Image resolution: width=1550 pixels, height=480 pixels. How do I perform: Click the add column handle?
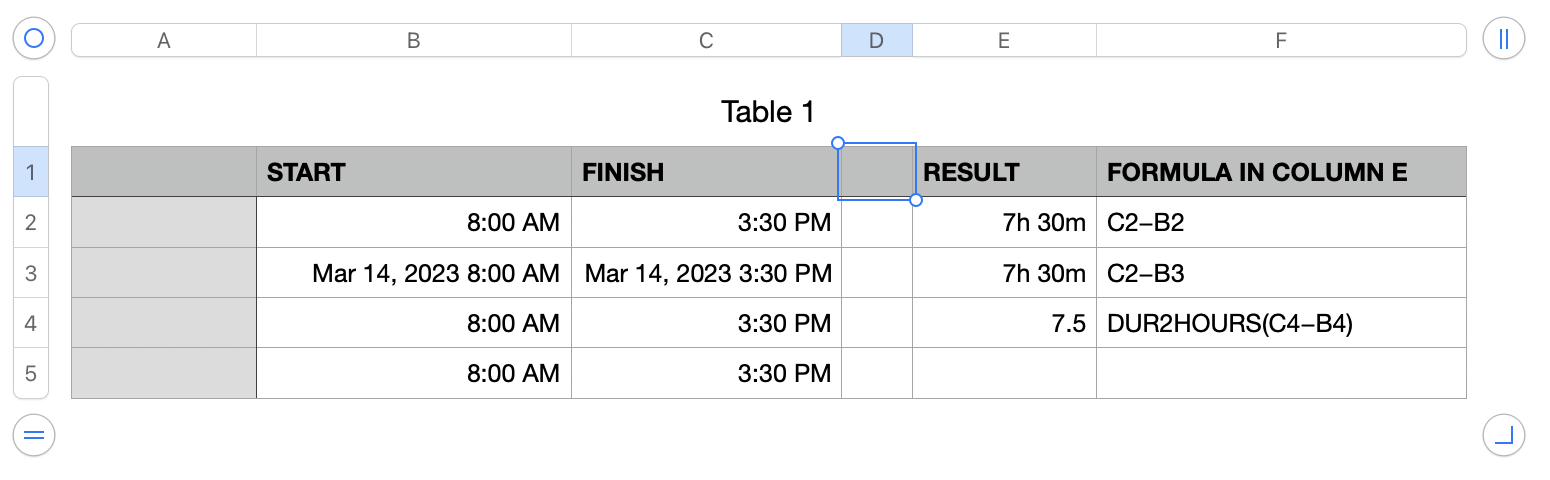click(1503, 39)
